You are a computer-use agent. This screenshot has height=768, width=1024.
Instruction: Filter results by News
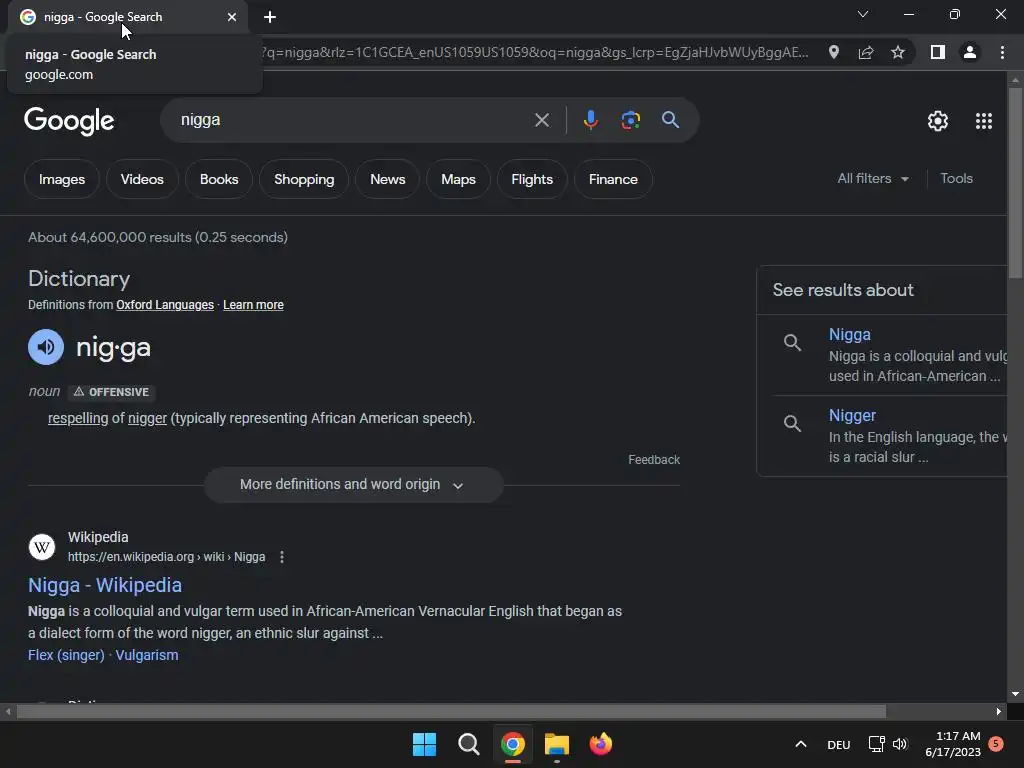[x=387, y=179]
